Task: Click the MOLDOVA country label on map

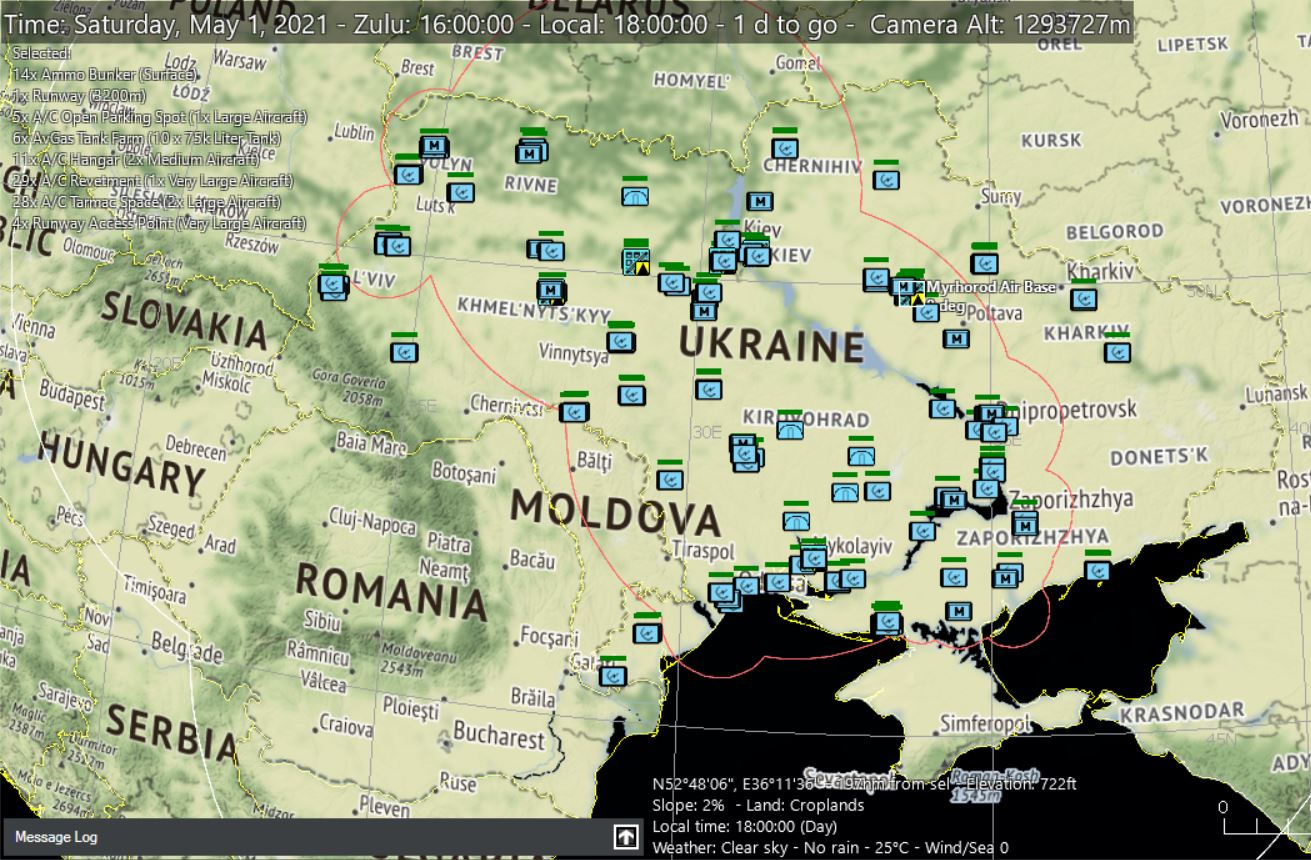Action: tap(615, 513)
